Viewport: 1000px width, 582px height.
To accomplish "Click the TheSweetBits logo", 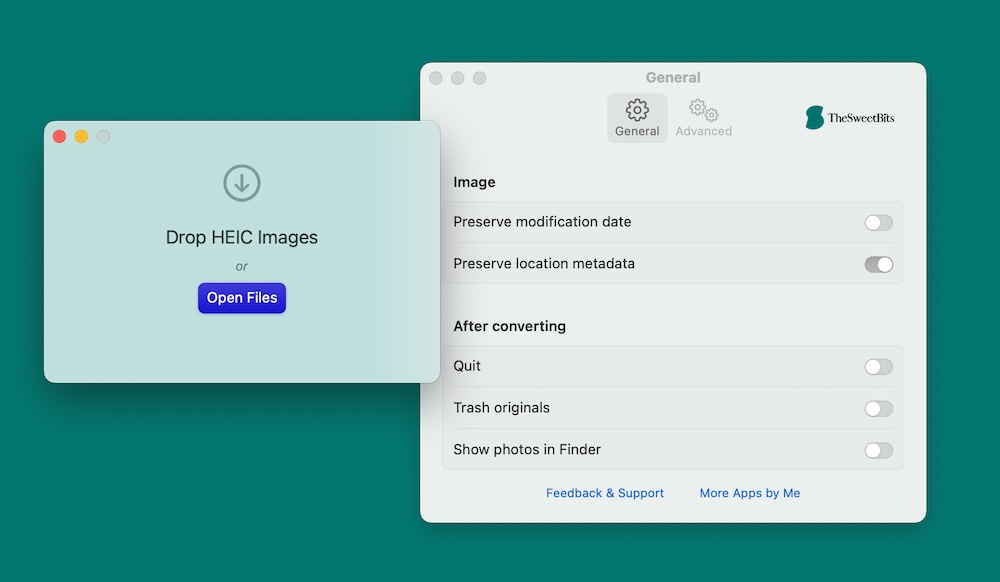I will (x=850, y=118).
